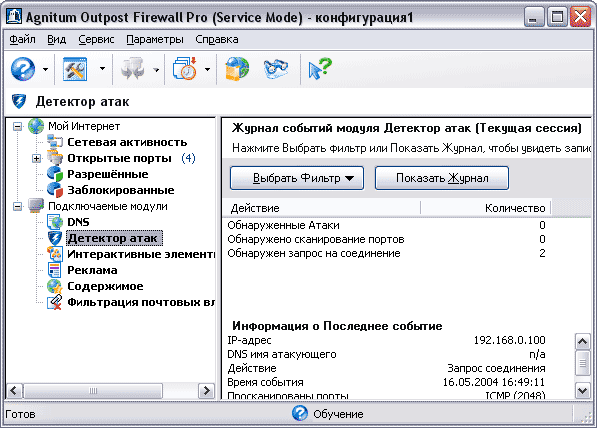The image size is (597, 428).
Task: Collapse the Подключаемые модули tree node
Action: (x=18, y=206)
